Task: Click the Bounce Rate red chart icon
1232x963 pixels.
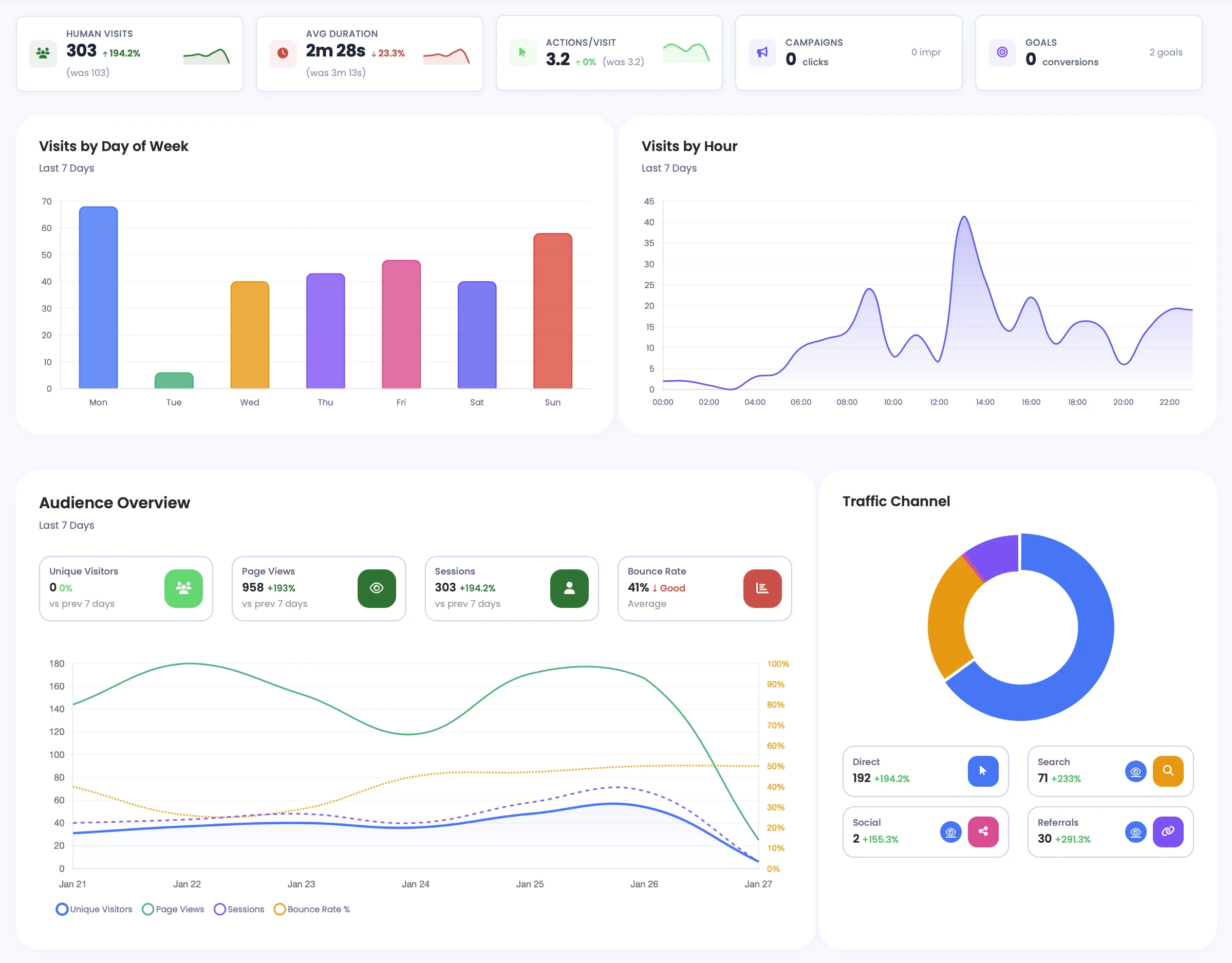Action: pos(762,588)
